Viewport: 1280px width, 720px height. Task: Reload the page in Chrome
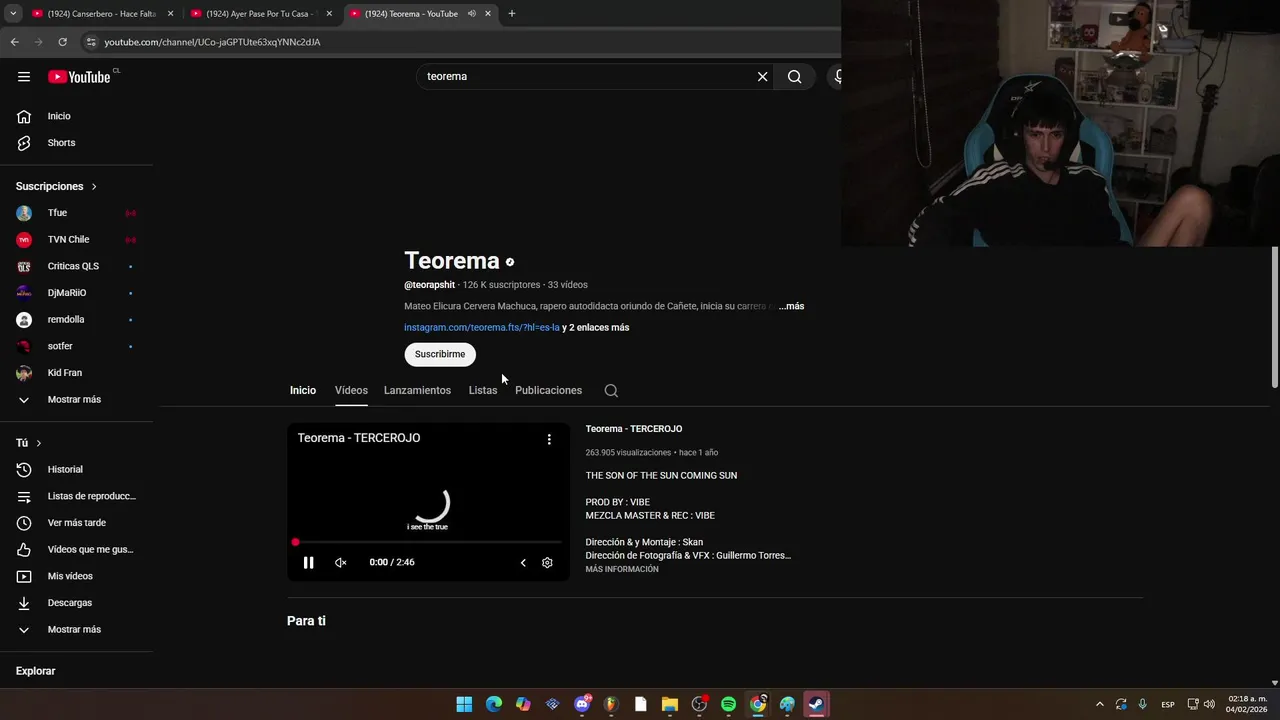(x=62, y=42)
